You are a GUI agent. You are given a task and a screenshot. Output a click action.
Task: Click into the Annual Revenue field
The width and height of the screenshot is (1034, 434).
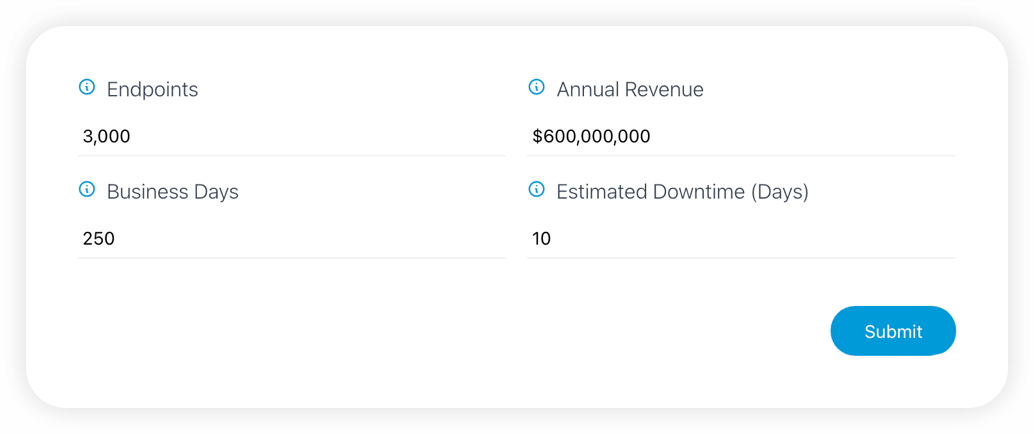741,137
